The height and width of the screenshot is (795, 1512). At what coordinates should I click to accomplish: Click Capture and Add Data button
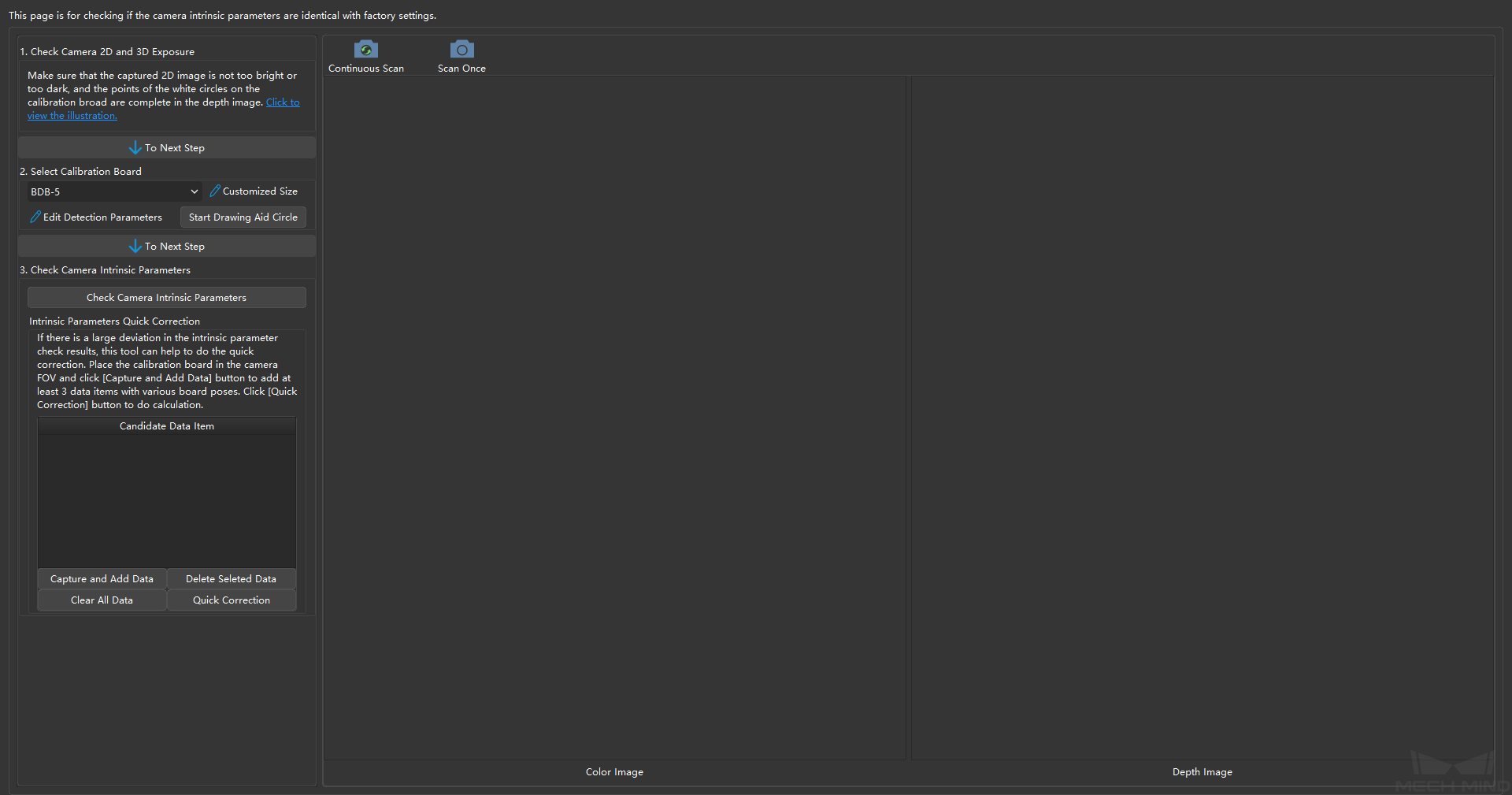pos(102,578)
